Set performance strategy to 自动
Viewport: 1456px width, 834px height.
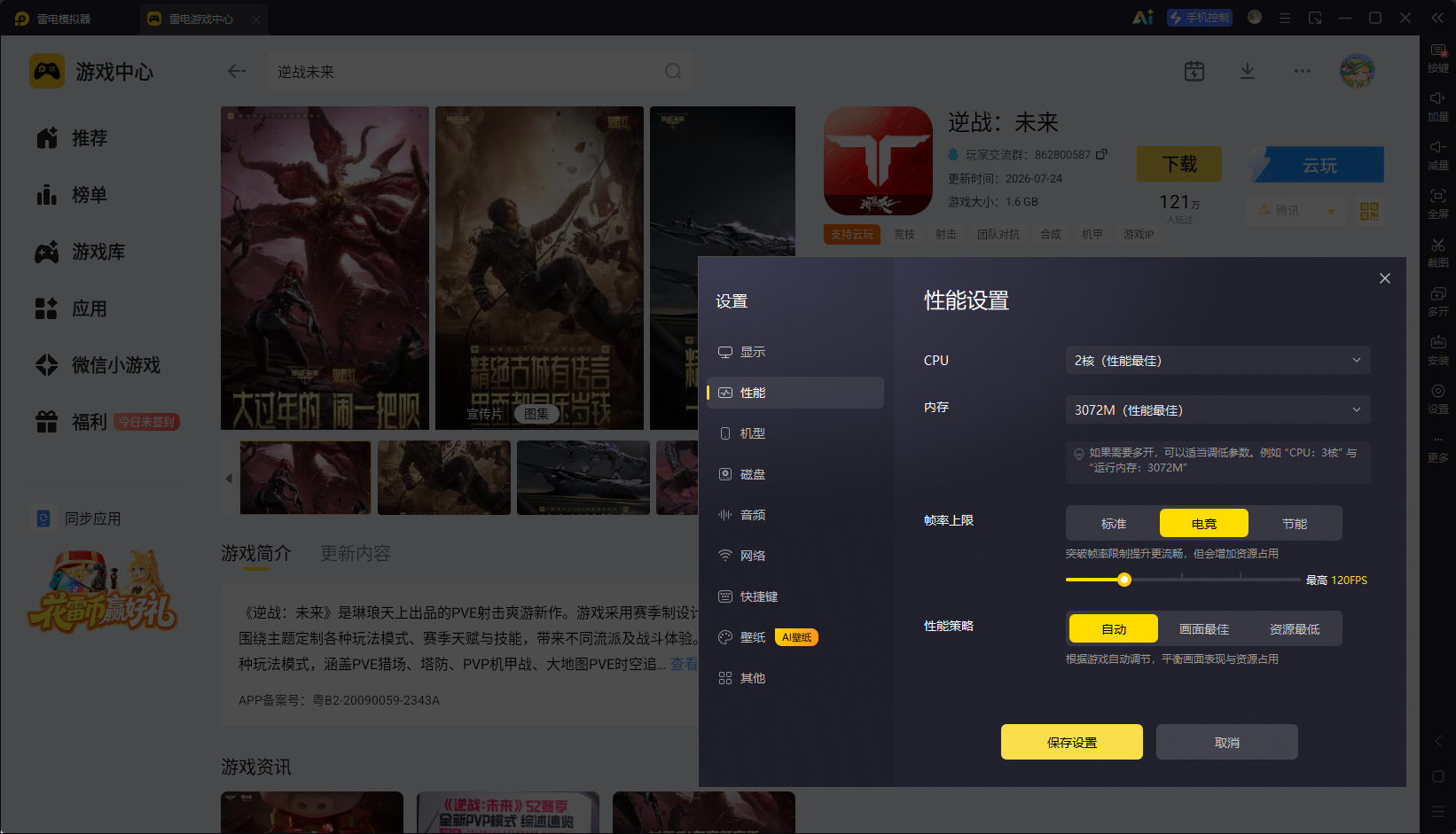1114,629
